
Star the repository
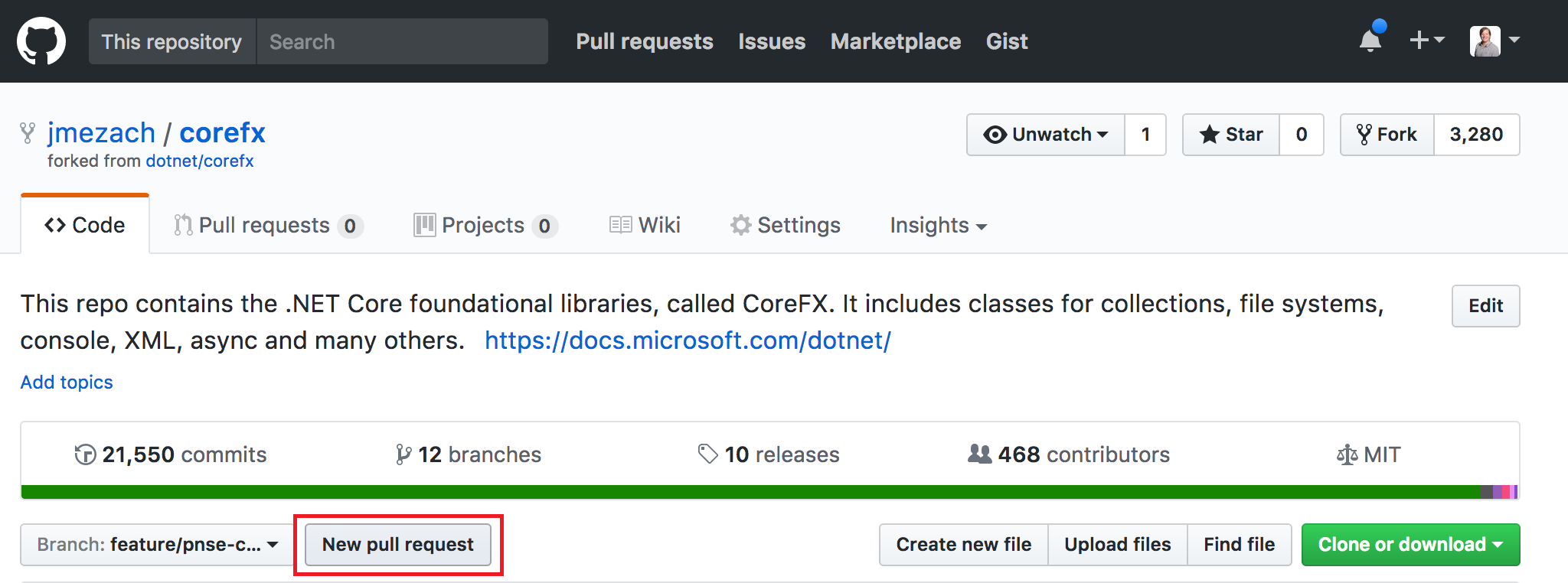(1231, 135)
